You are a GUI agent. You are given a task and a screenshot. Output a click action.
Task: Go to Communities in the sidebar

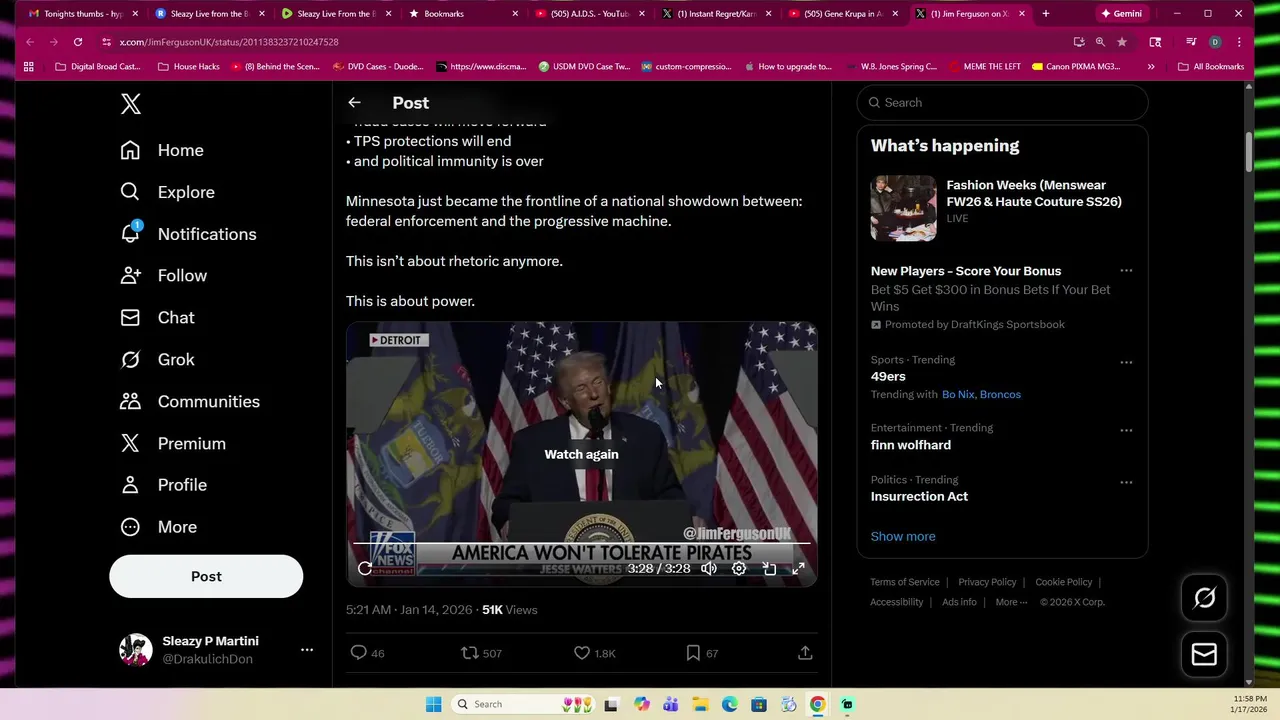click(x=190, y=402)
